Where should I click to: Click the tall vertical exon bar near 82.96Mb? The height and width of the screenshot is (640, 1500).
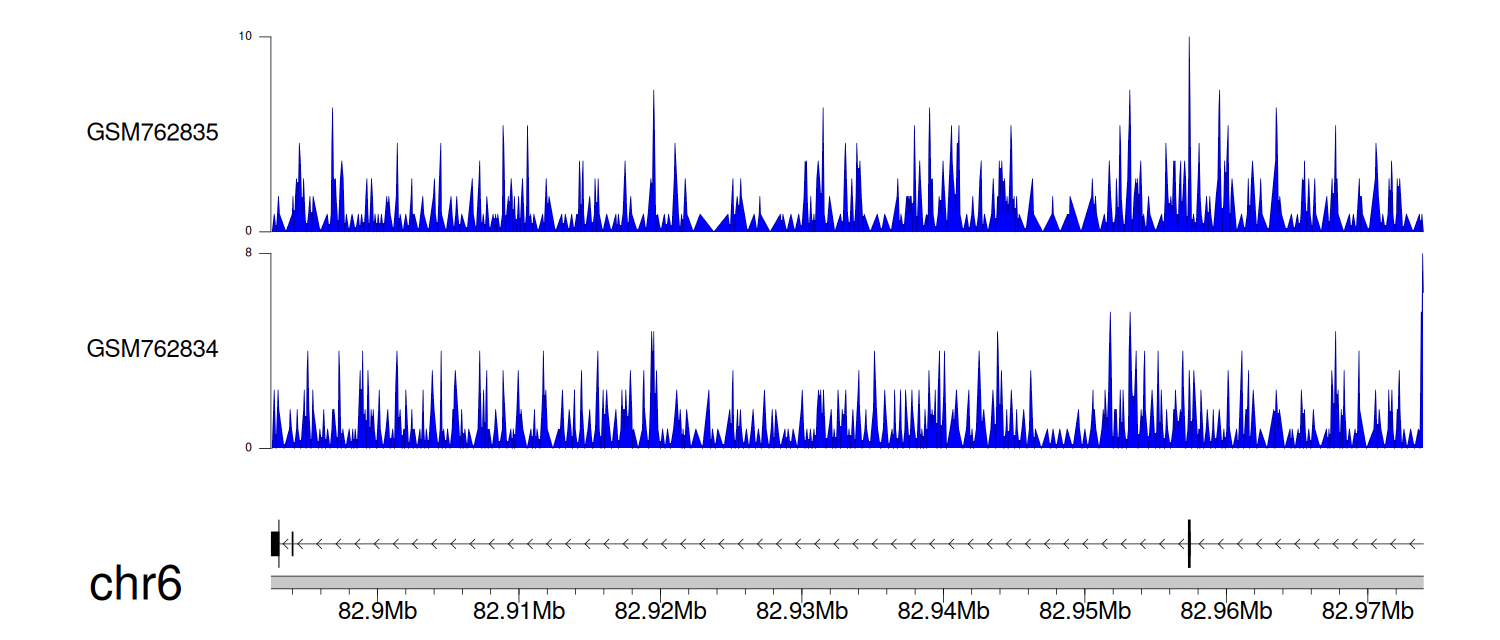(x=1189, y=544)
